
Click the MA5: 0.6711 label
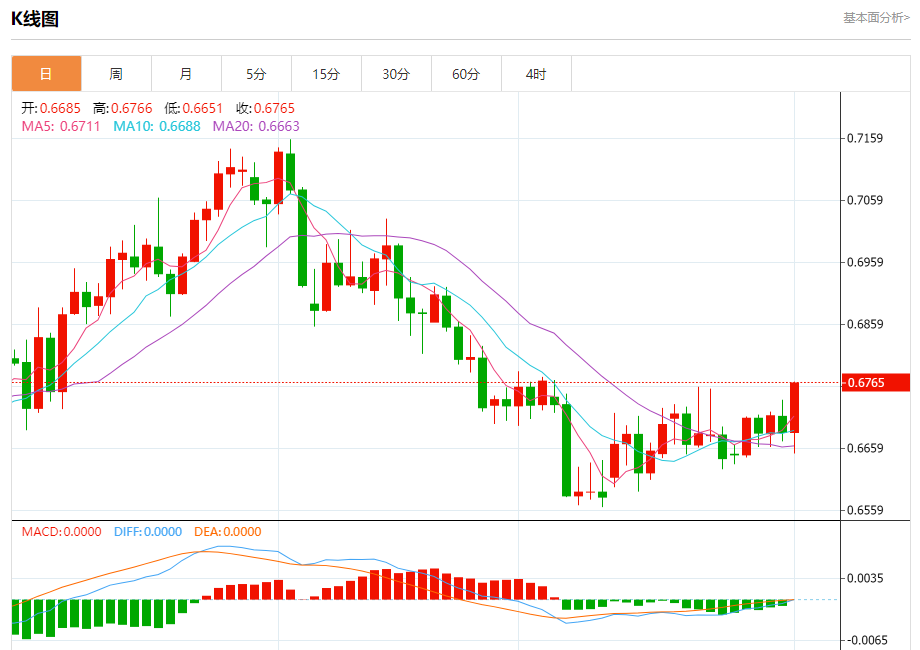click(x=61, y=126)
